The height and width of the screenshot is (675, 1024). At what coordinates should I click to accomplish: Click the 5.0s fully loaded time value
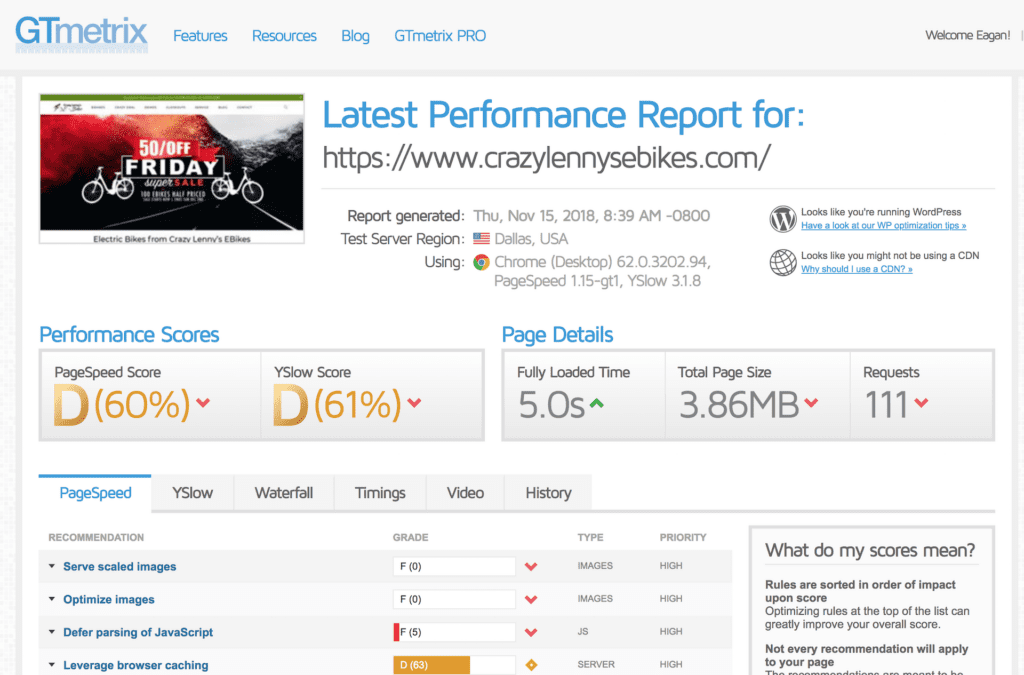click(x=551, y=405)
